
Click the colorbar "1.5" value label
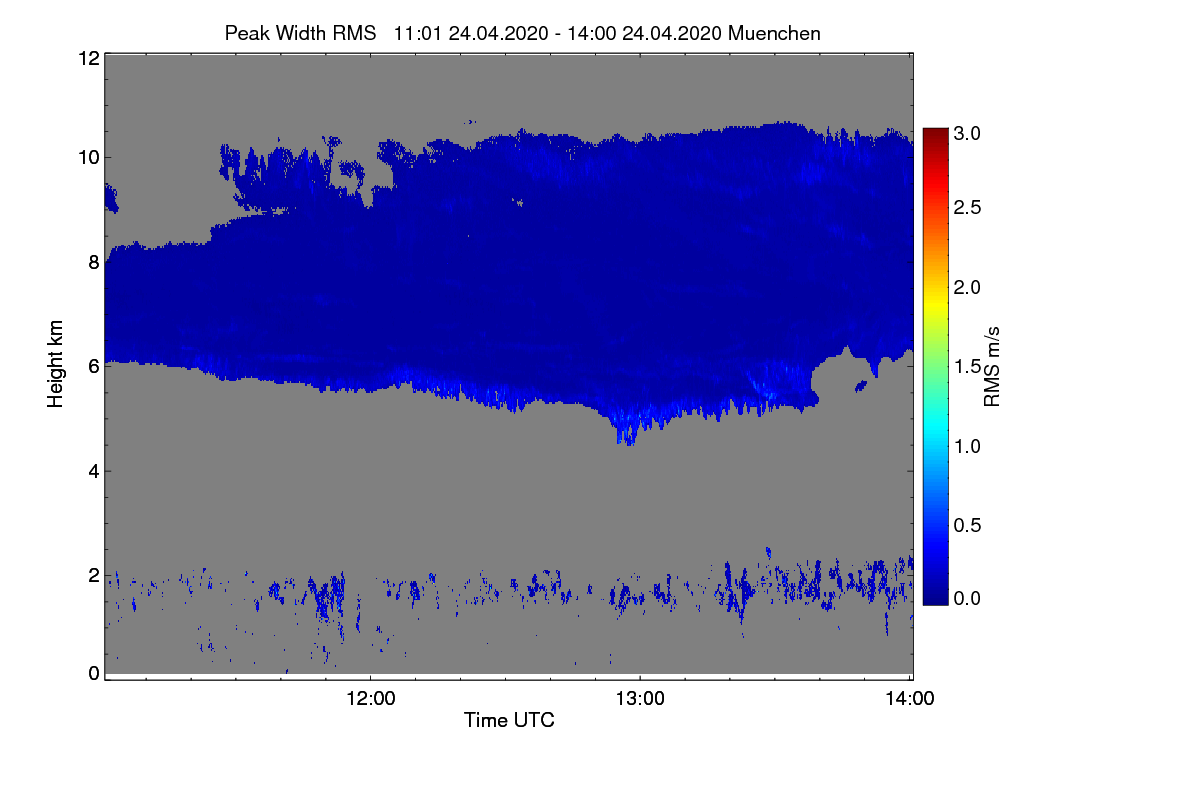tap(966, 367)
